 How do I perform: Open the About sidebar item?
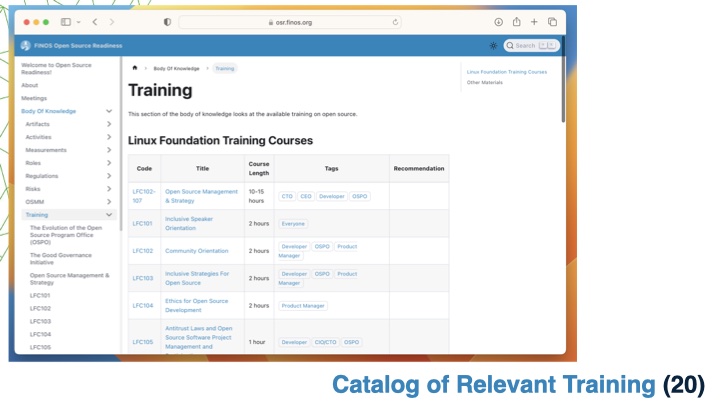(29, 85)
